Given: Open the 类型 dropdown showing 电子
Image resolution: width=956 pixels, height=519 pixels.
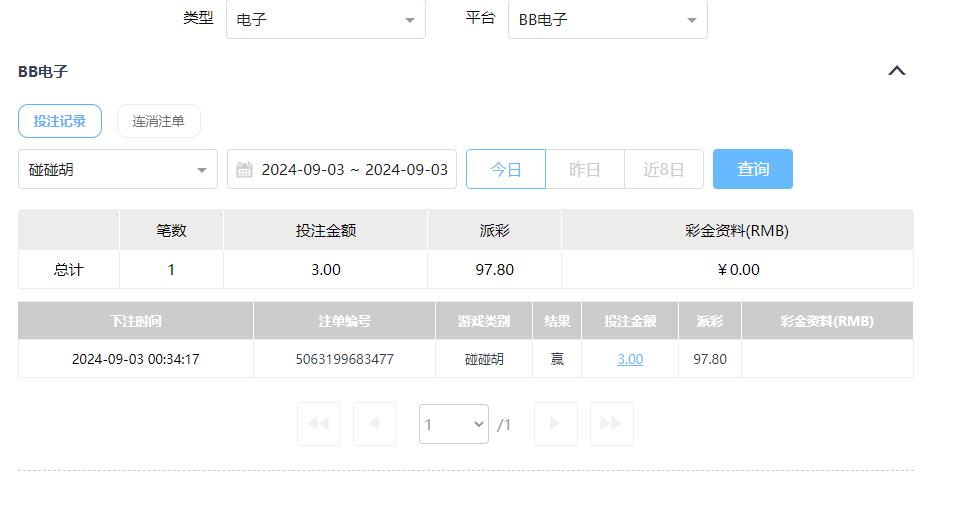Looking at the screenshot, I should click(x=325, y=20).
